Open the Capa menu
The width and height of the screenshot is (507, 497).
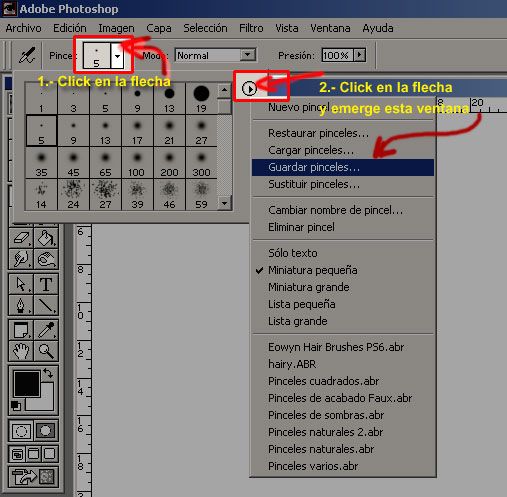coord(159,28)
